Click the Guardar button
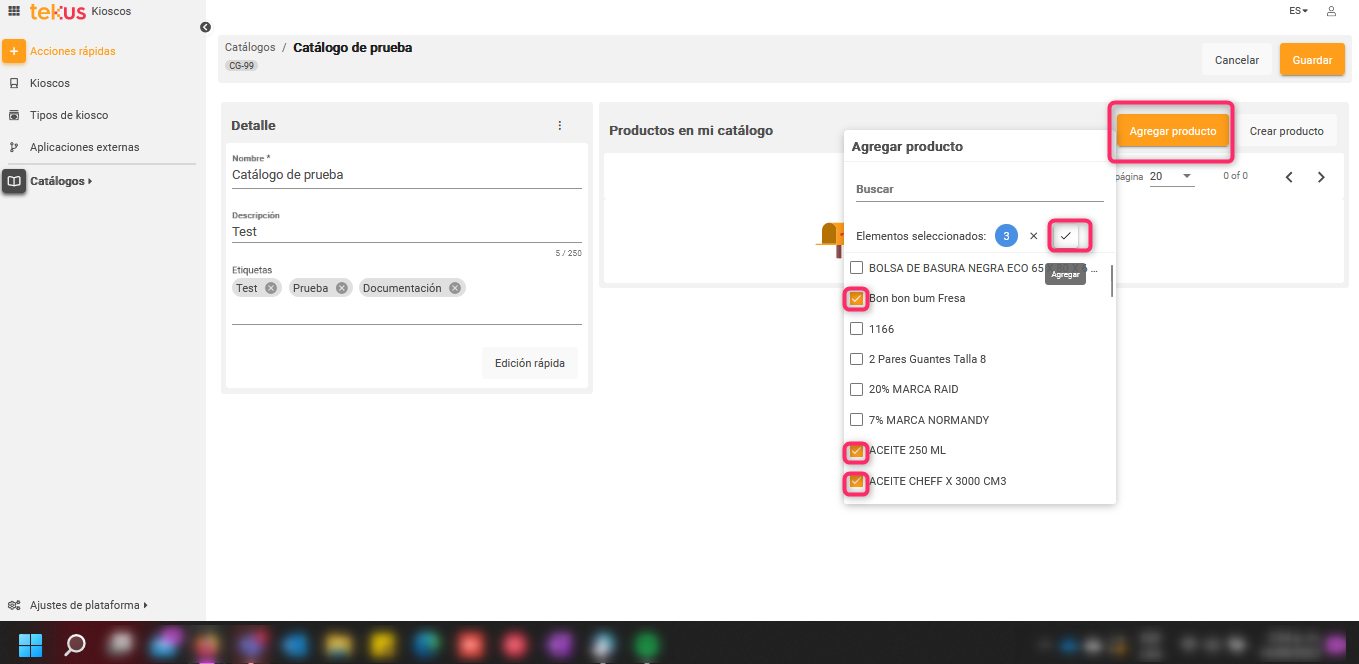The width and height of the screenshot is (1359, 664). [1311, 60]
